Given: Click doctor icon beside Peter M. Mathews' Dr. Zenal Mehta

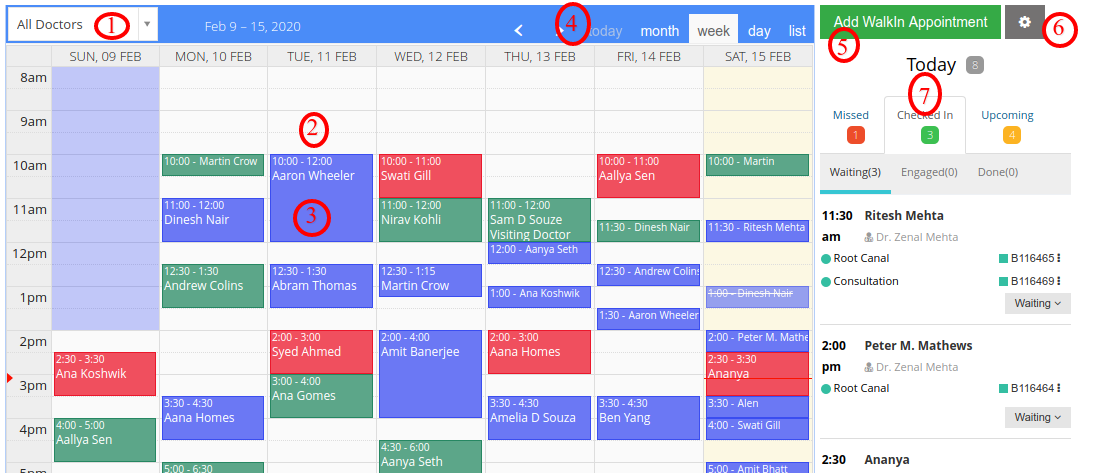Looking at the screenshot, I should pos(869,367).
